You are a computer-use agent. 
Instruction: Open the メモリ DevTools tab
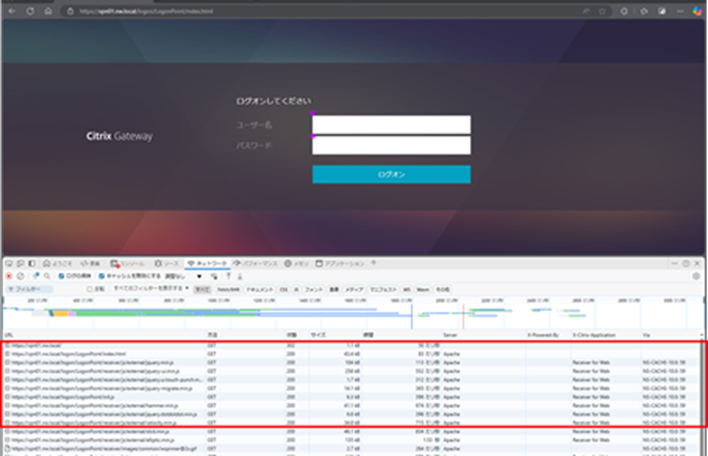(x=297, y=263)
